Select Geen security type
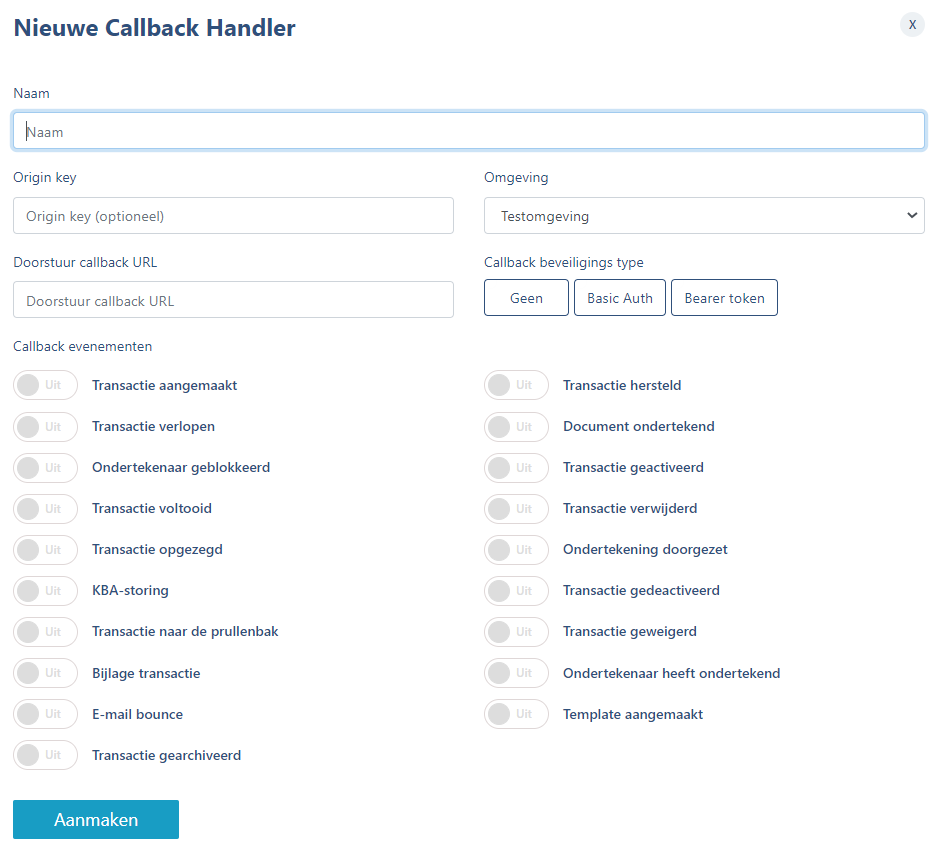Image resolution: width=935 pixels, height=852 pixels. [x=526, y=298]
